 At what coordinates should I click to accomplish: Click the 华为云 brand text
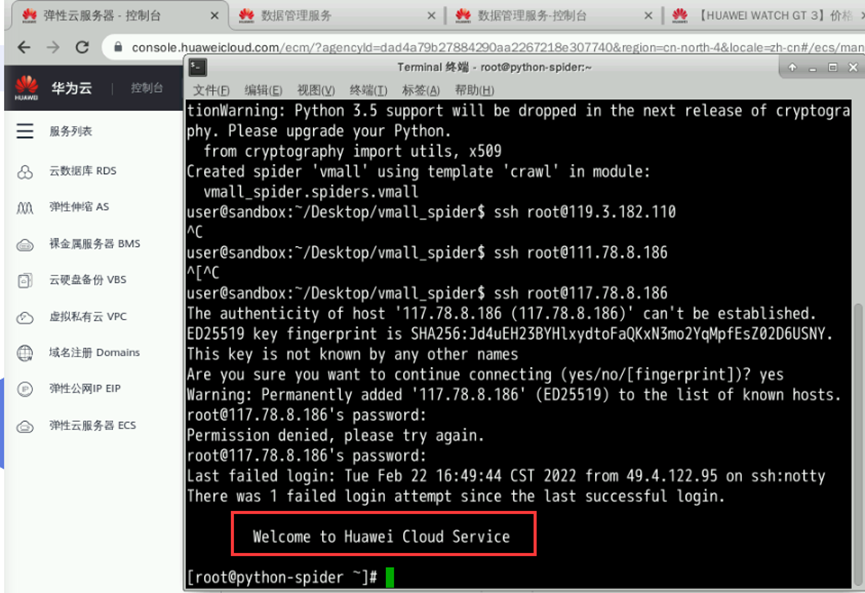tap(72, 88)
